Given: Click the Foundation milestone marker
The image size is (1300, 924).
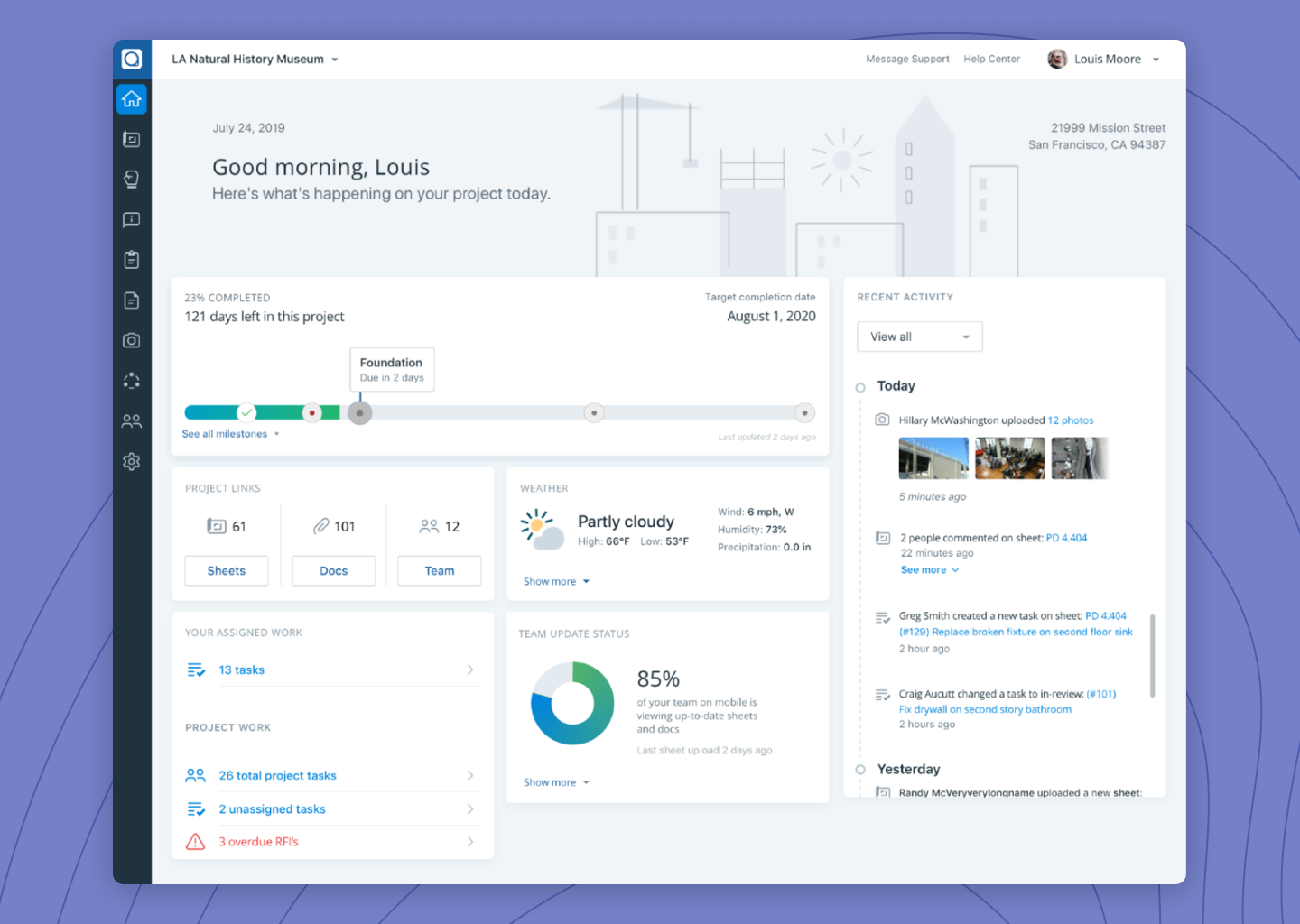Looking at the screenshot, I should (x=360, y=413).
